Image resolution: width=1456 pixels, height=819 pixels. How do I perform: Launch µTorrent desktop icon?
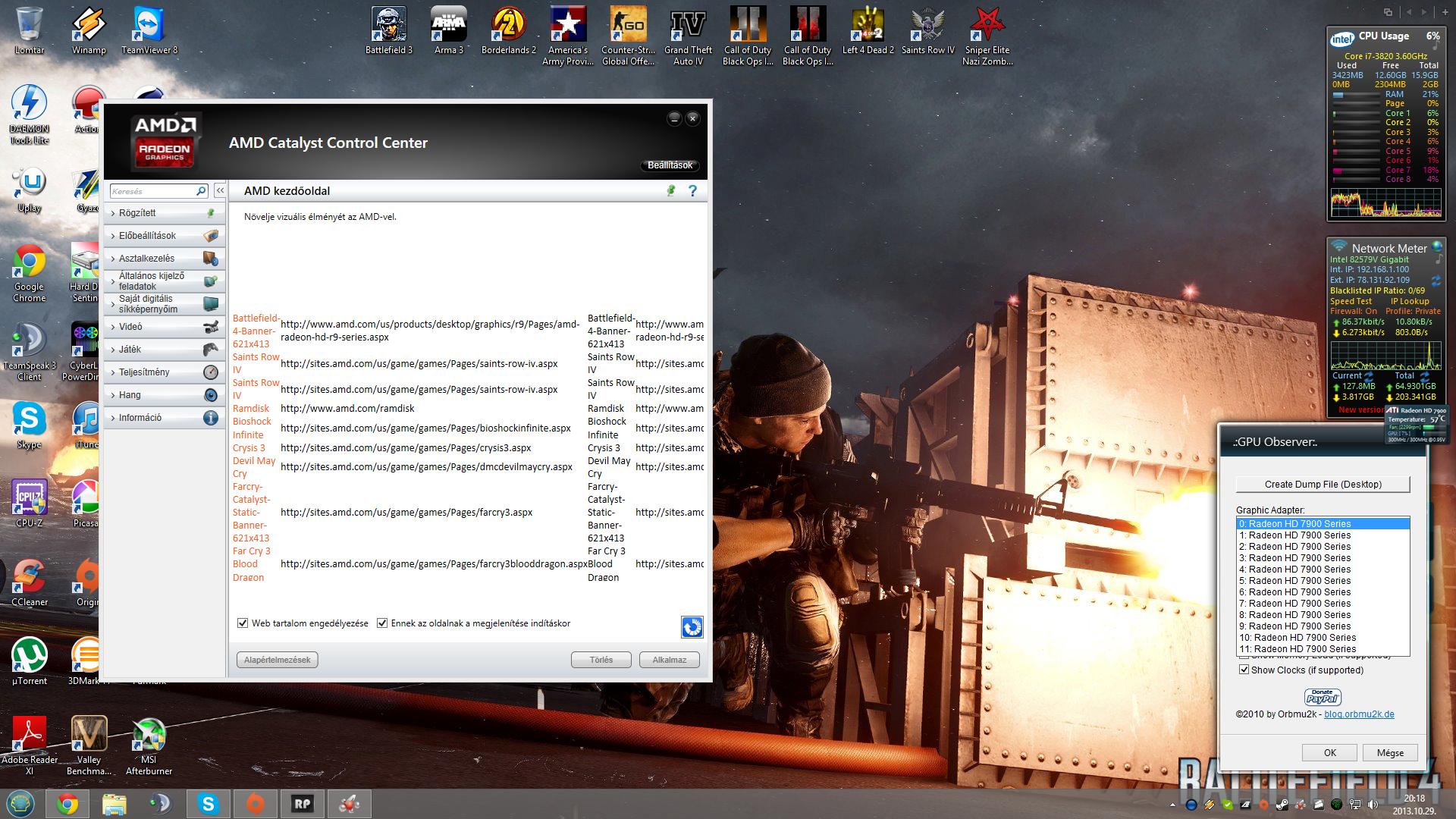29,661
